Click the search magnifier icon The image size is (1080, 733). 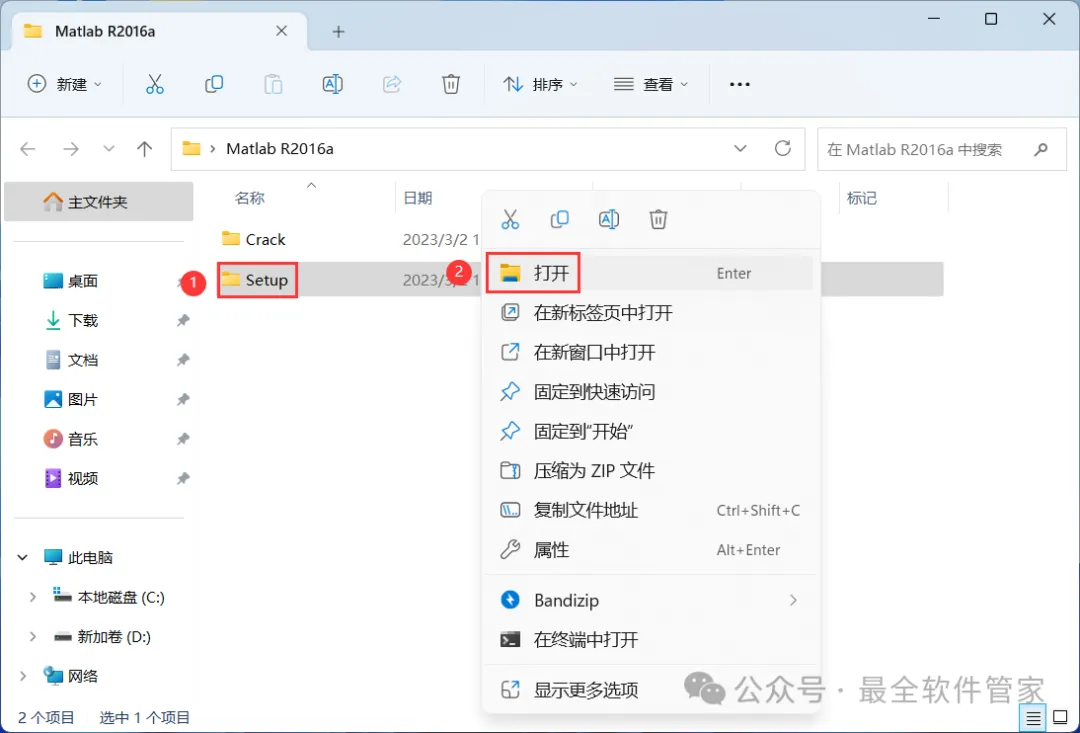1041,149
